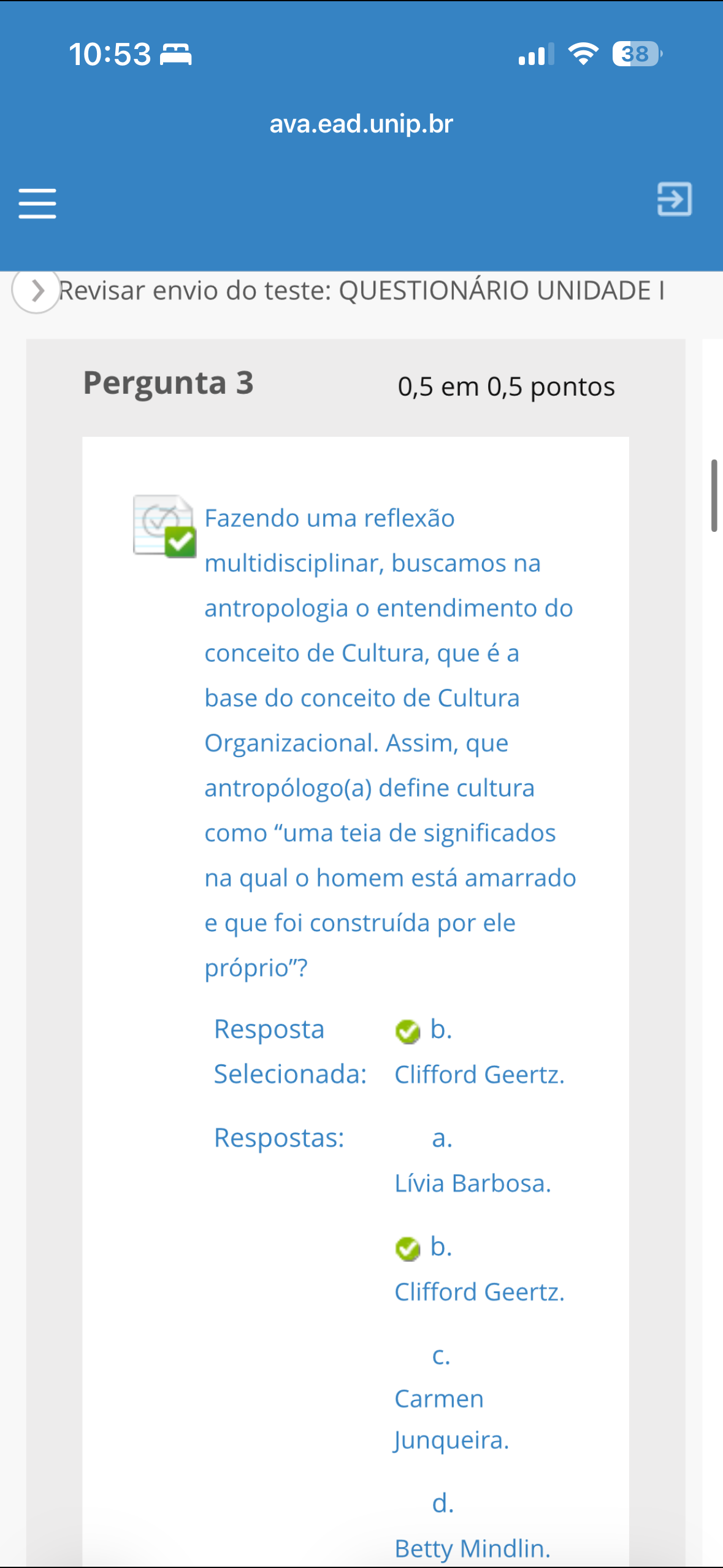Click green checkmark beside selected answer b
The width and height of the screenshot is (723, 1568).
pos(407,1031)
